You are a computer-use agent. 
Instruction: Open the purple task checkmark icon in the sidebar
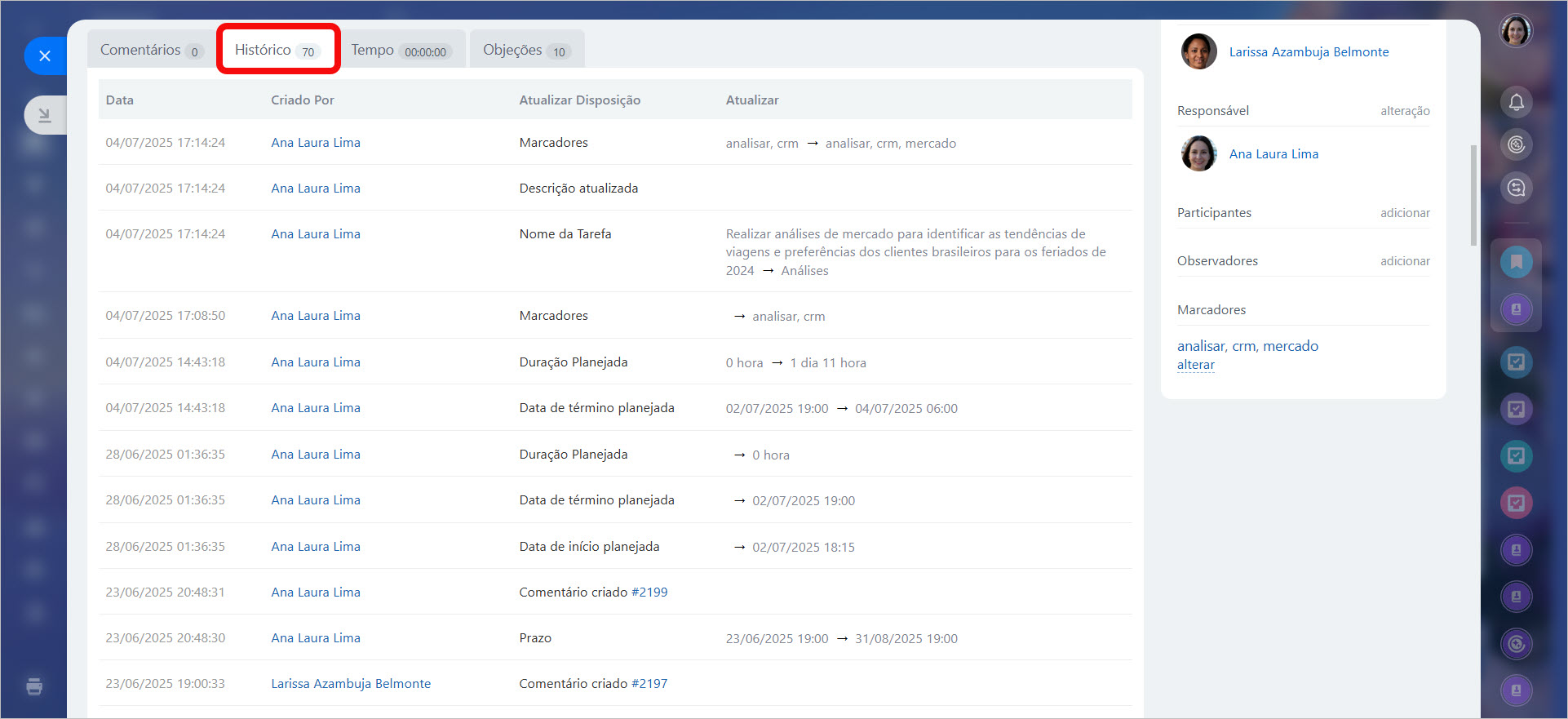pyautogui.click(x=1516, y=409)
